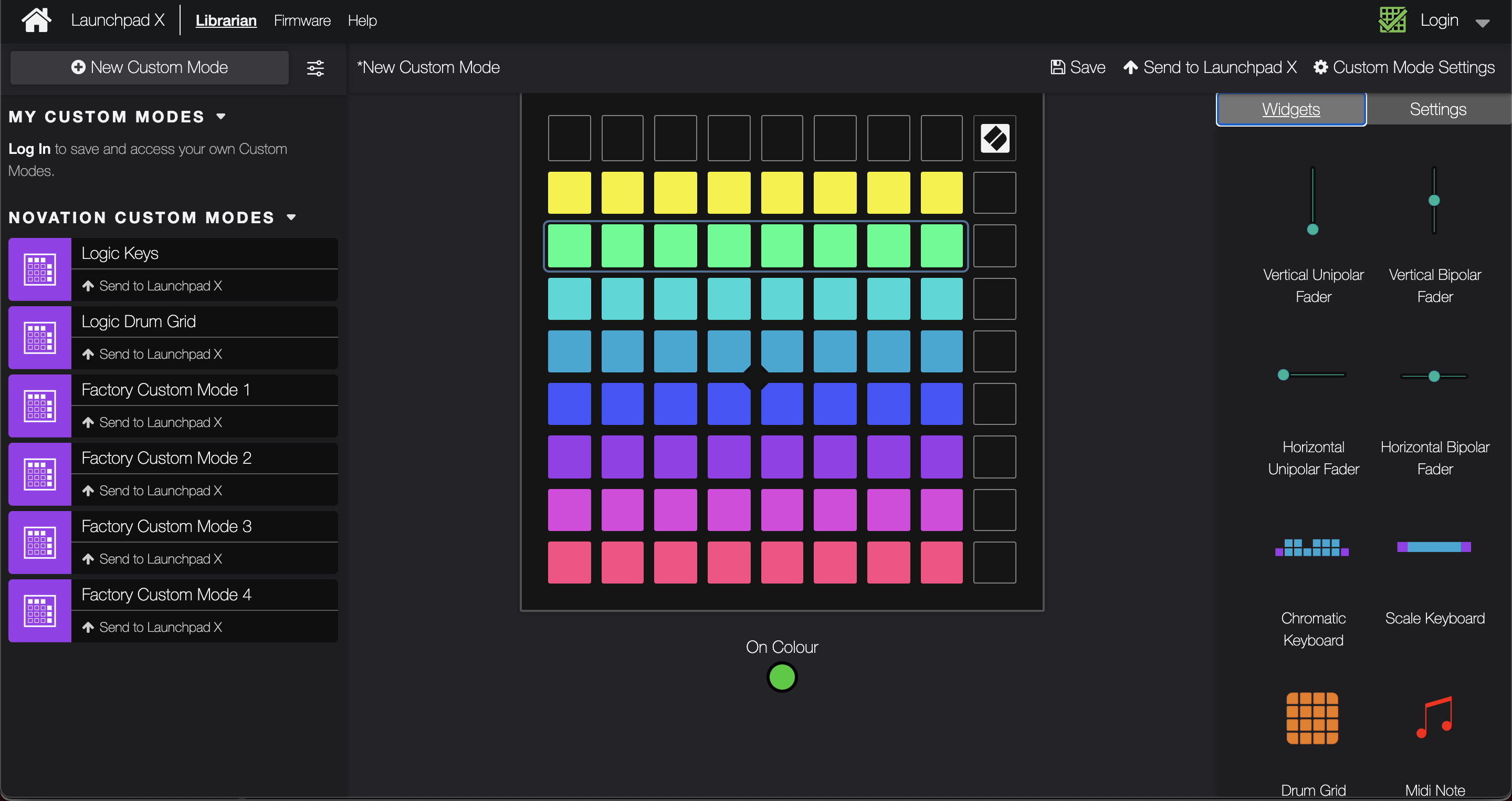Select the Horizontal Unipolar Fader widget
The width and height of the screenshot is (1512, 801).
coord(1313,375)
